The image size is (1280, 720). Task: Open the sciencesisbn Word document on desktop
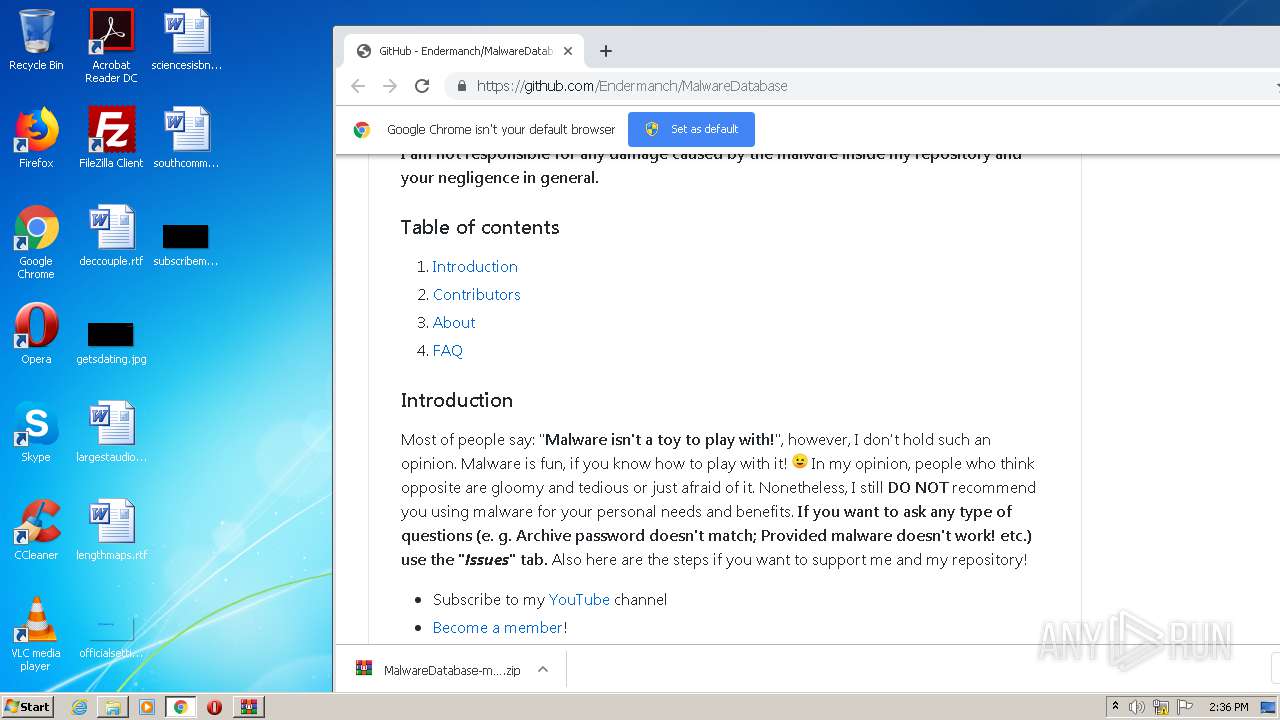coord(186,40)
